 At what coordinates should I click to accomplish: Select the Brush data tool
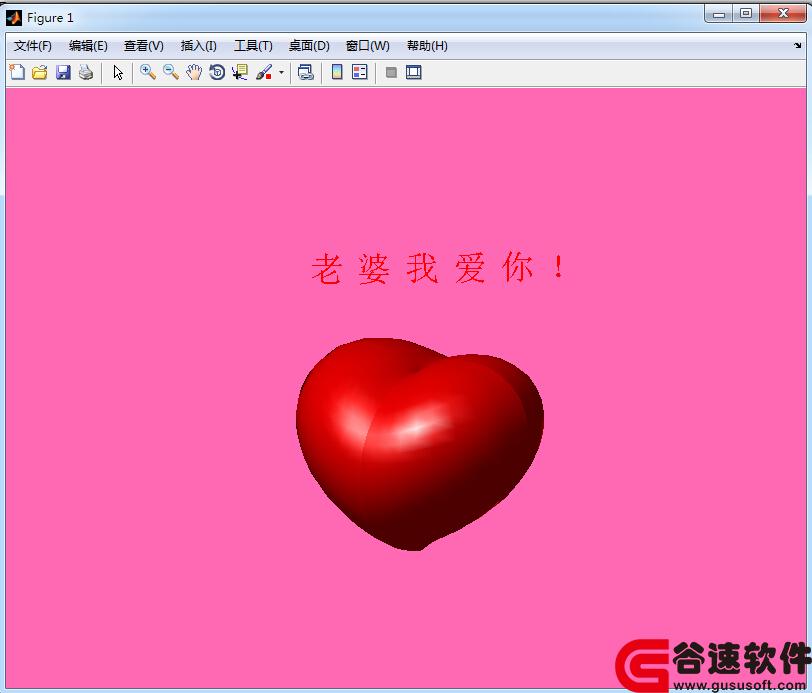pyautogui.click(x=264, y=72)
